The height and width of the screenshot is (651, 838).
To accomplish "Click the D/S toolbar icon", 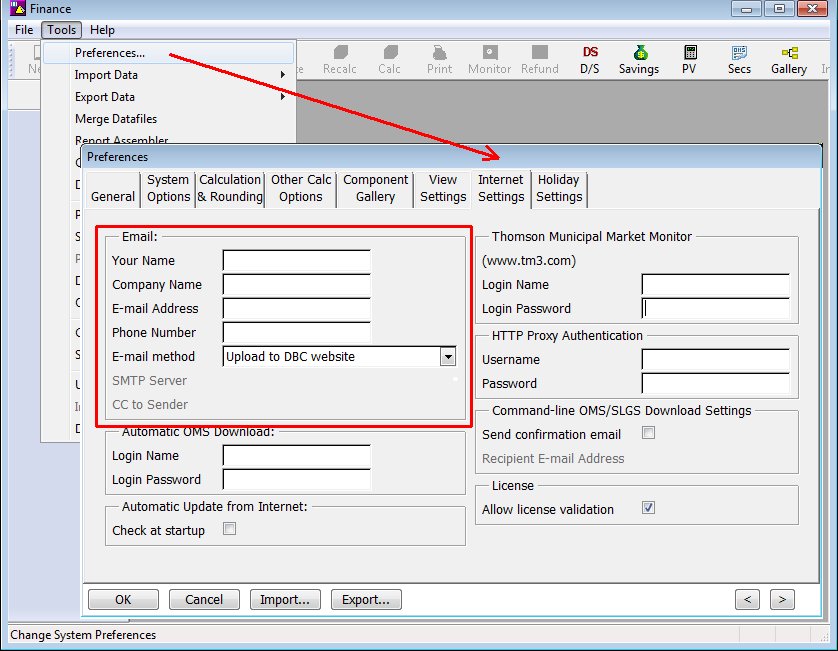I will click(x=590, y=59).
